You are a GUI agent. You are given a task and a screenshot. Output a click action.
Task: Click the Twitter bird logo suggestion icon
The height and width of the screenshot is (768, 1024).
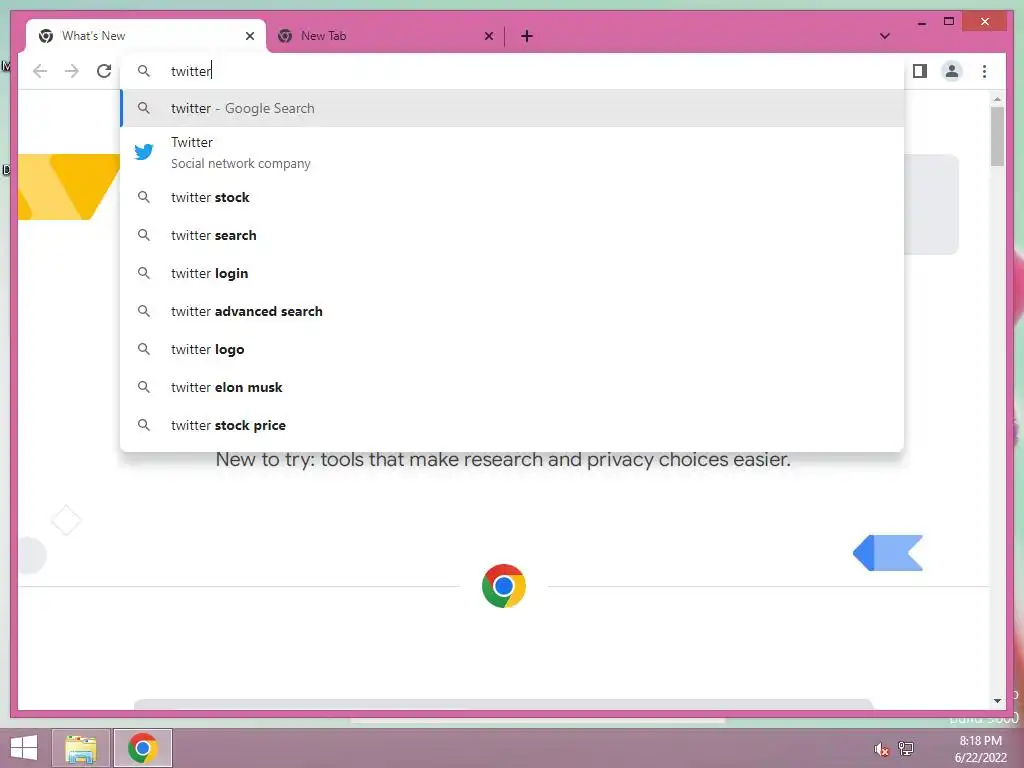tap(144, 152)
